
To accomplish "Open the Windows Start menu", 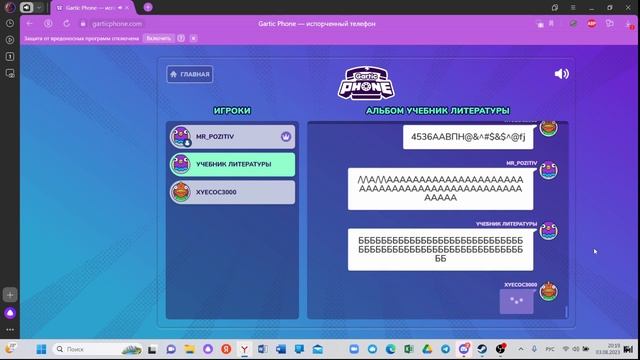I will point(41,349).
